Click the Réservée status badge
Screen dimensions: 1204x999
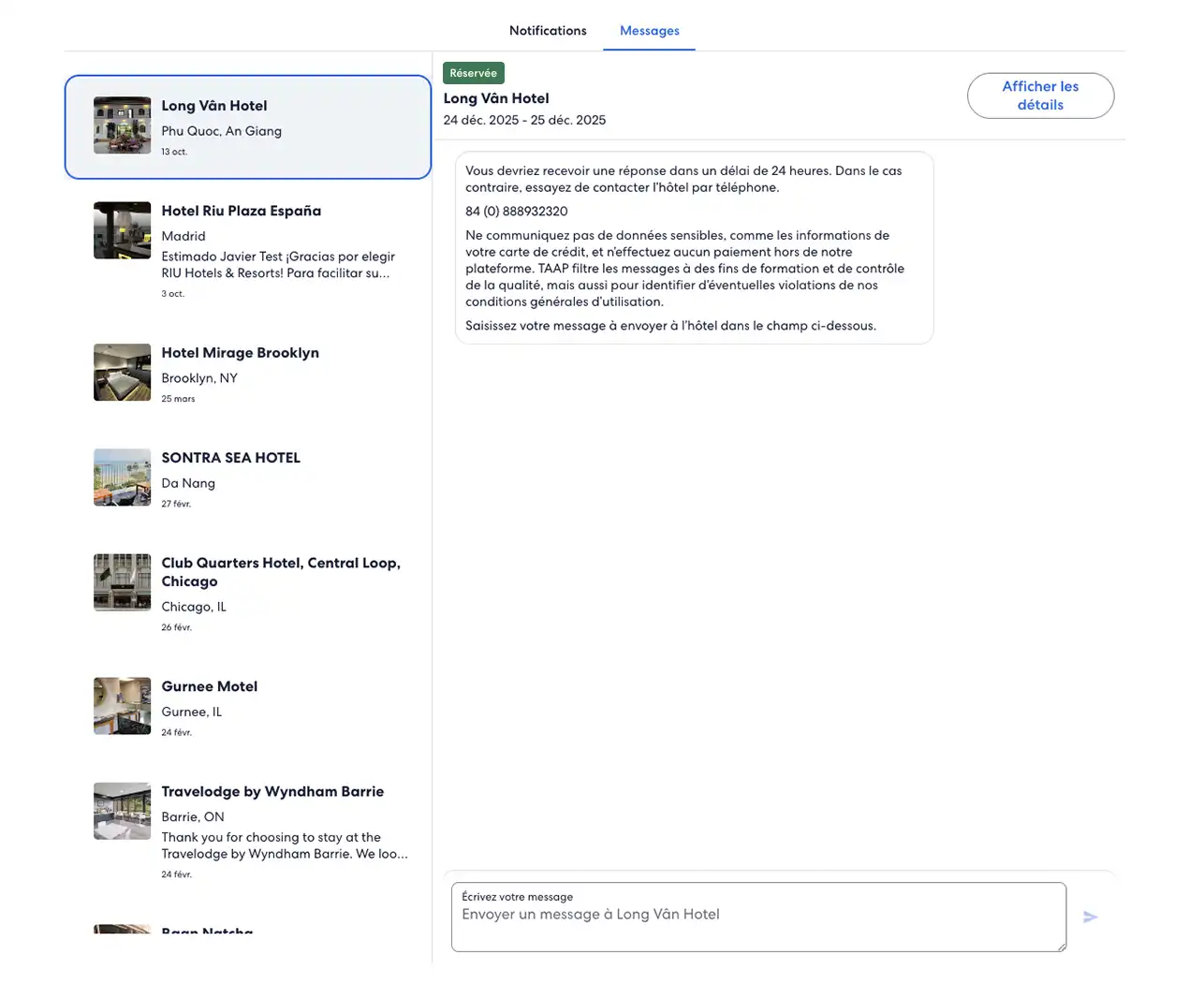coord(473,73)
